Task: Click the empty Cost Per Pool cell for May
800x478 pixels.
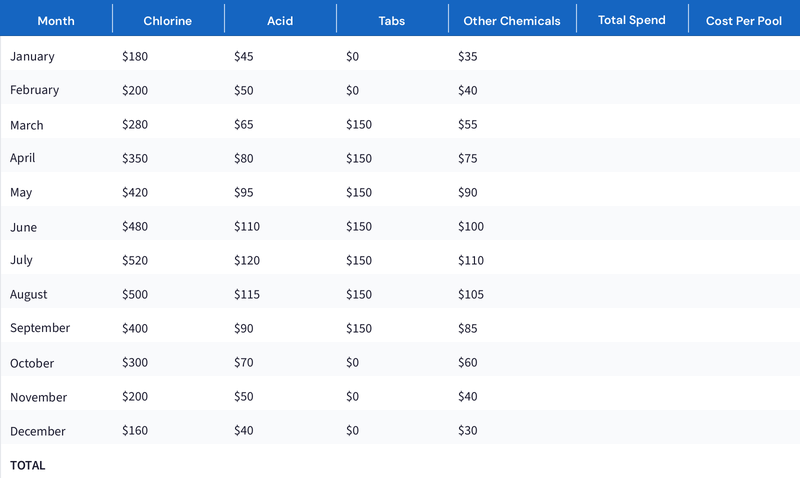Action: (x=744, y=192)
